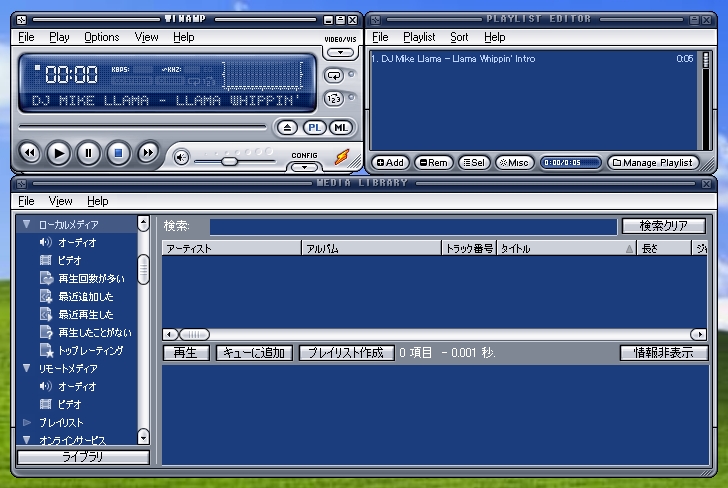Toggle shuffle 123 icon
728x488 pixels.
point(334,98)
